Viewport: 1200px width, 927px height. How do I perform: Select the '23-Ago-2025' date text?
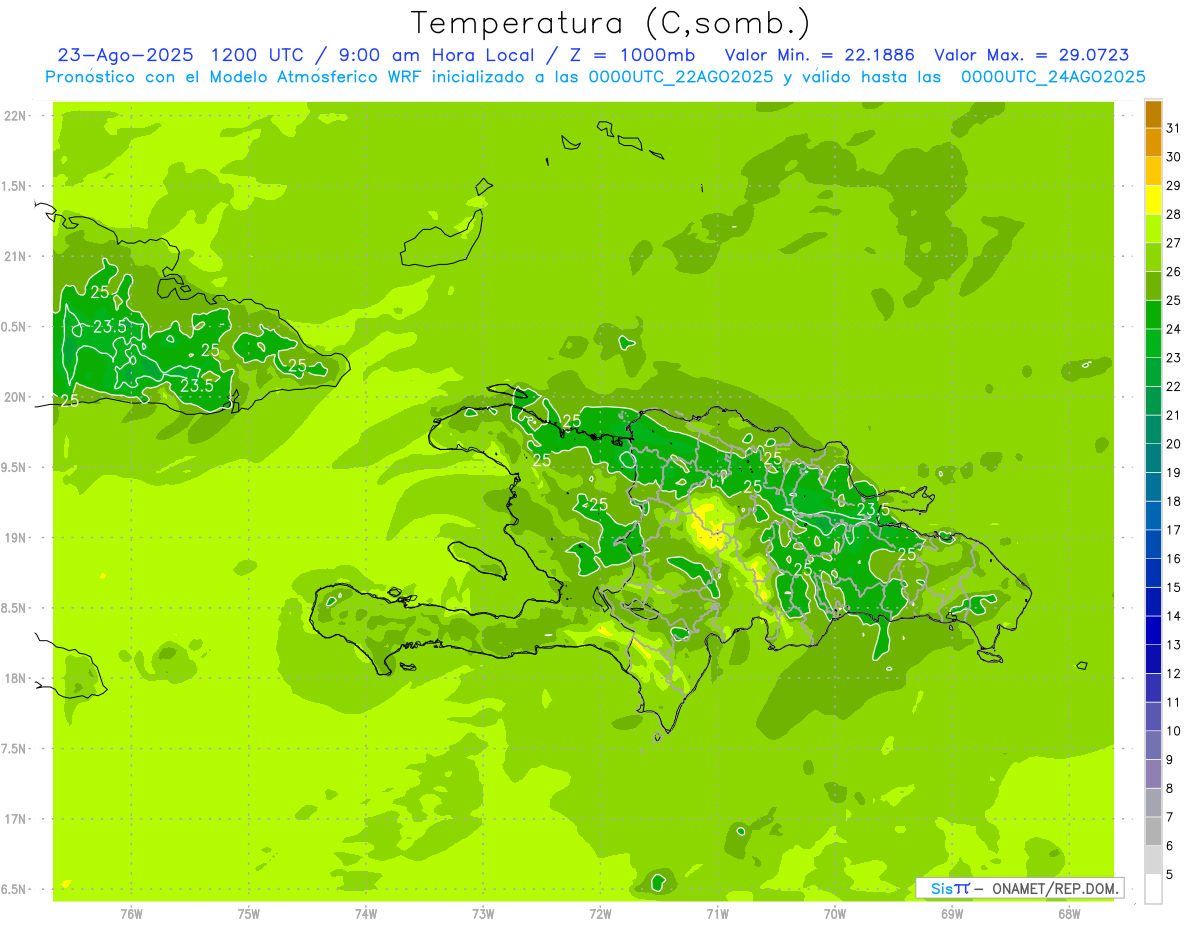point(127,55)
